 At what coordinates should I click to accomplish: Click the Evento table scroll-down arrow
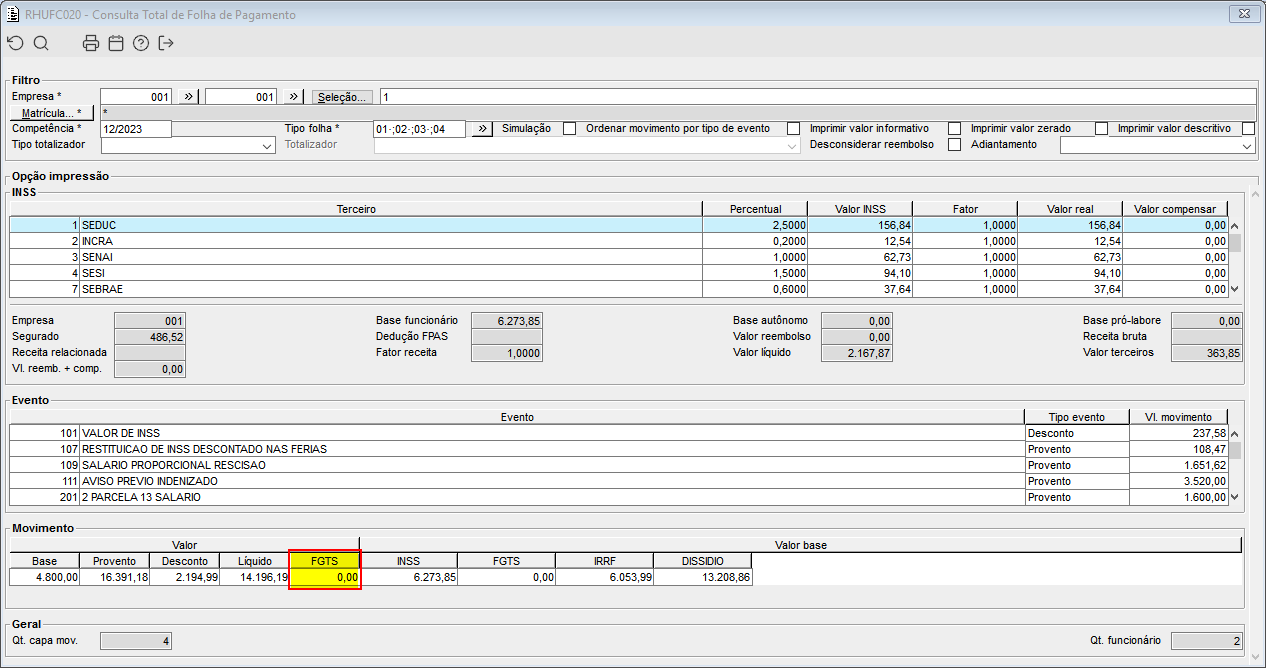(1235, 497)
